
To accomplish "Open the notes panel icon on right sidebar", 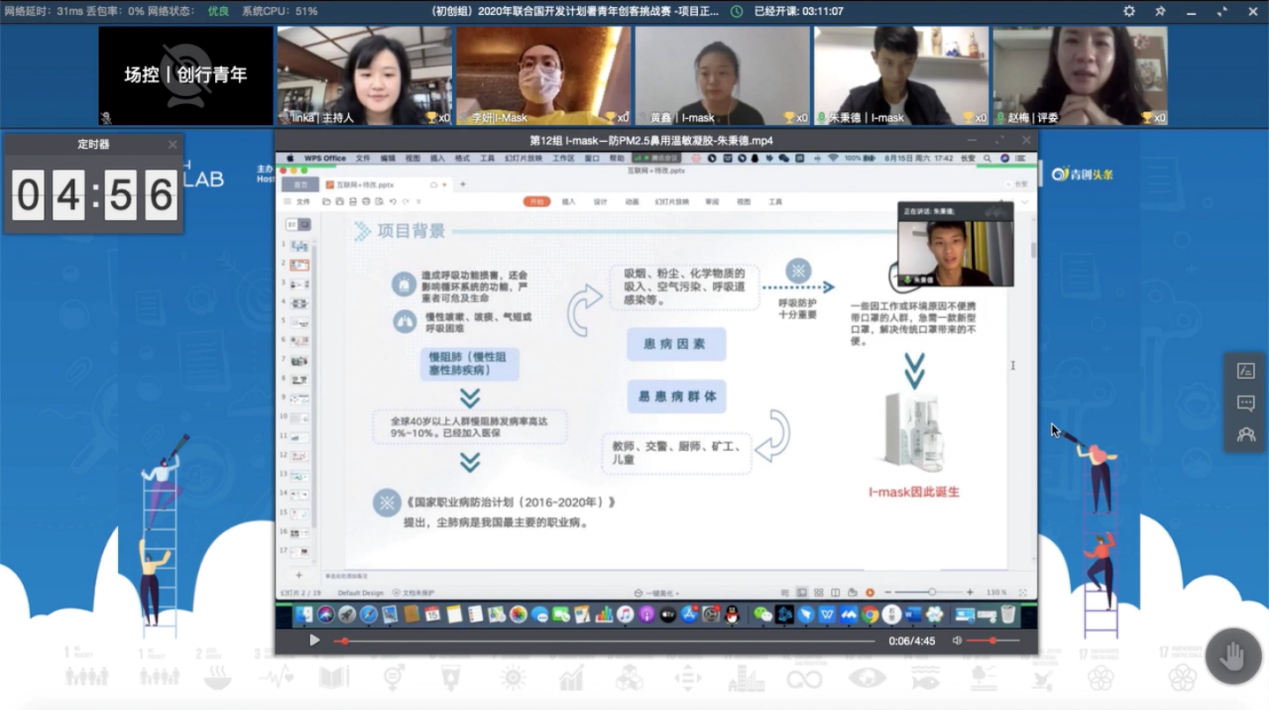I will coord(1245,371).
